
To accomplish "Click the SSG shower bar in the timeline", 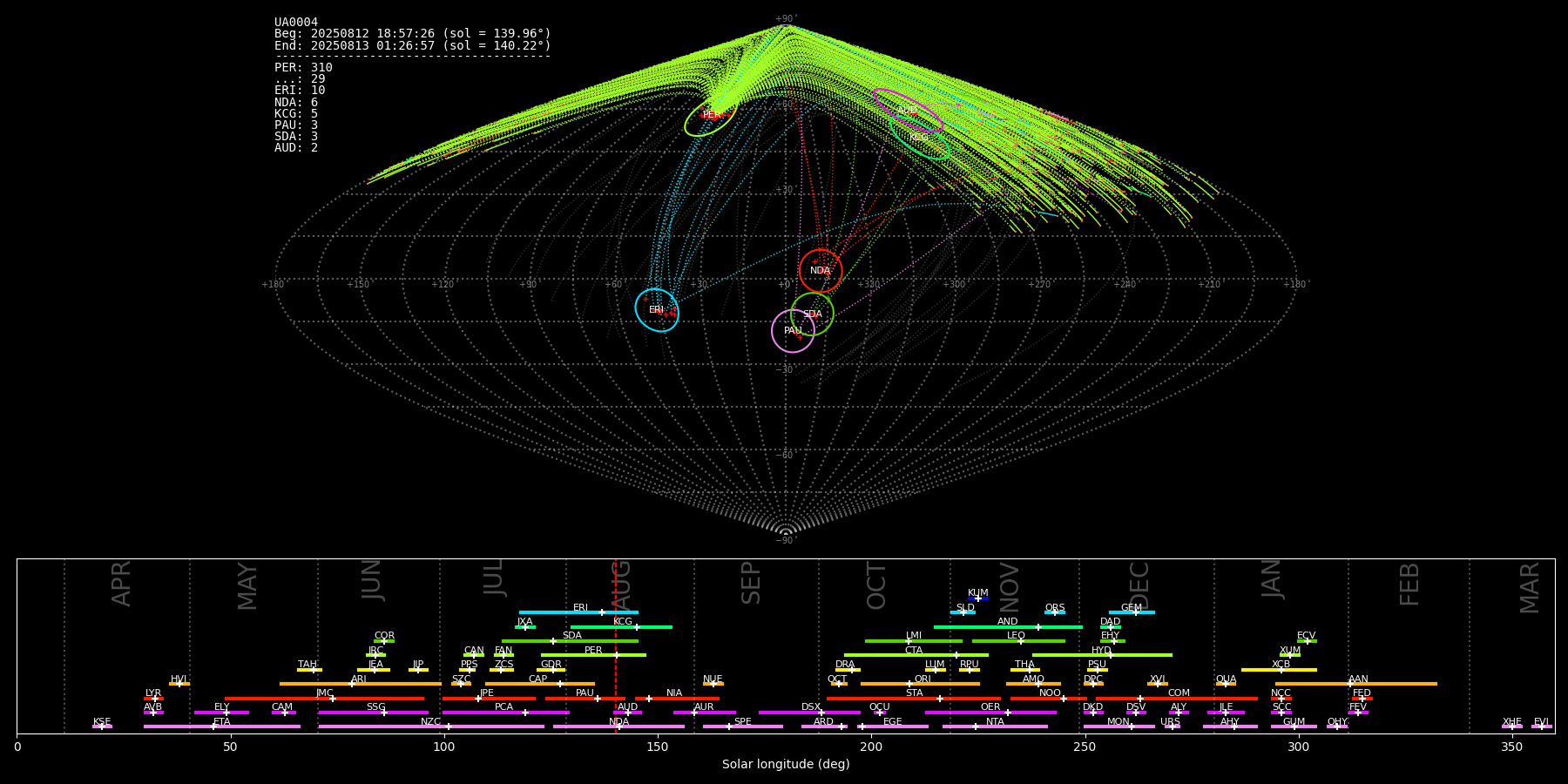I will coord(373,713).
